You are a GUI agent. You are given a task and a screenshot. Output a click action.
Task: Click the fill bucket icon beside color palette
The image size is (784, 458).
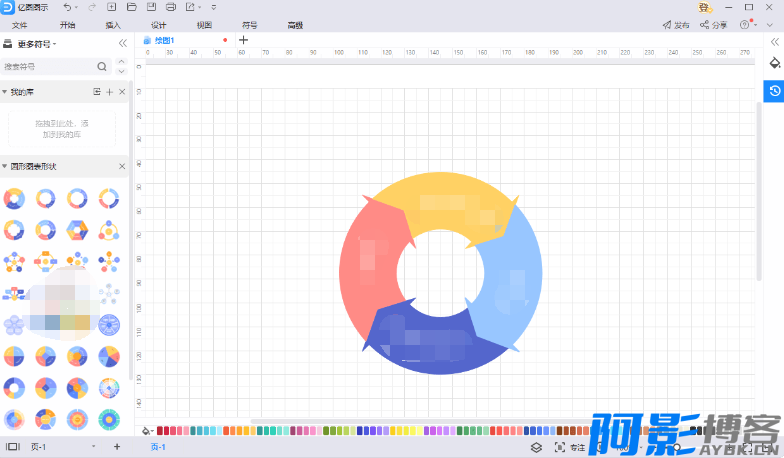click(146, 431)
